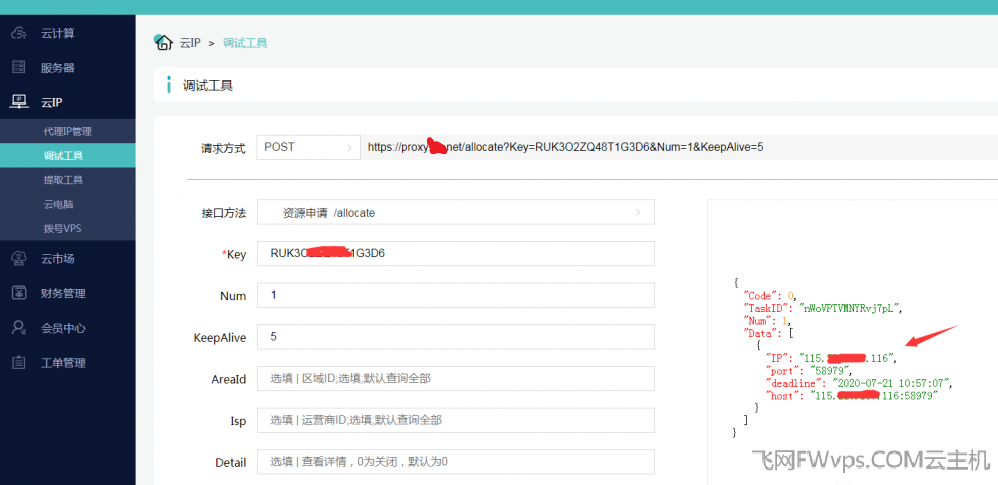The width and height of the screenshot is (998, 485).
Task: Focus the Detail input field
Action: 456,461
